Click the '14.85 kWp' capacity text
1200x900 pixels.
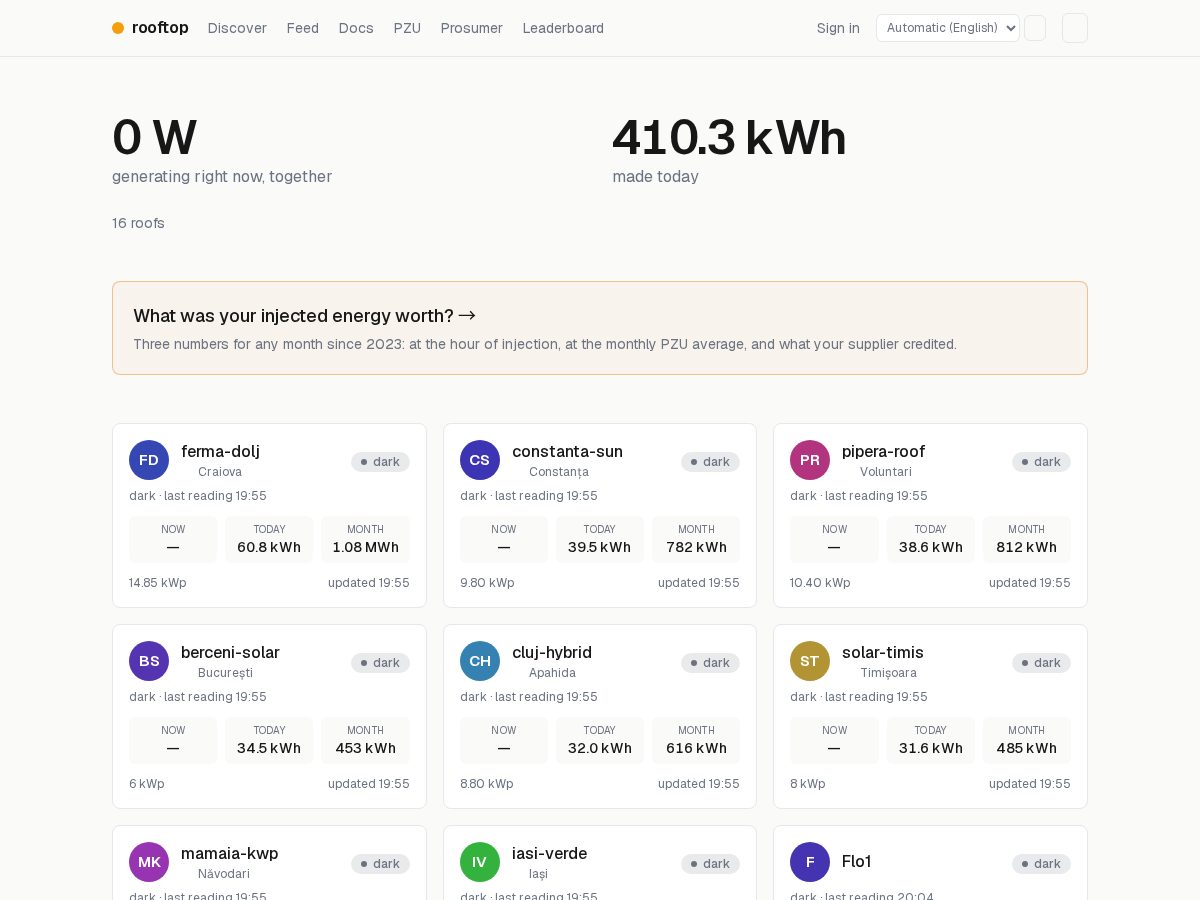(157, 583)
